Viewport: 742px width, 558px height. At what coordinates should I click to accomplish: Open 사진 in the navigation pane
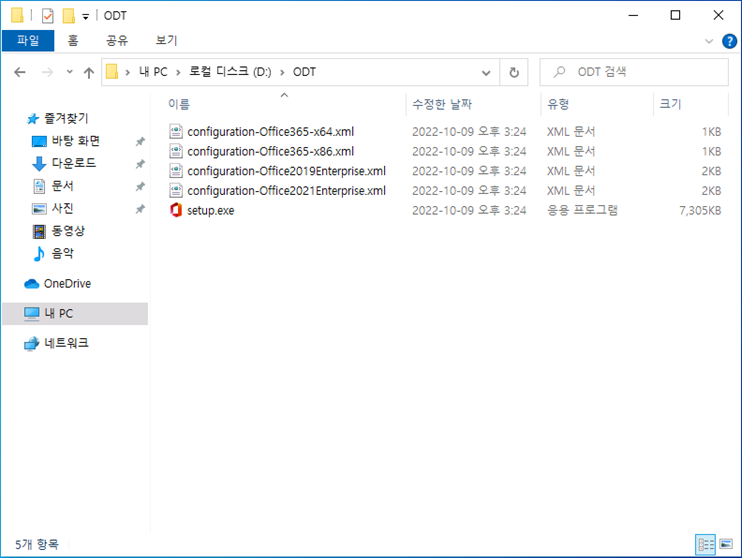pyautogui.click(x=62, y=208)
